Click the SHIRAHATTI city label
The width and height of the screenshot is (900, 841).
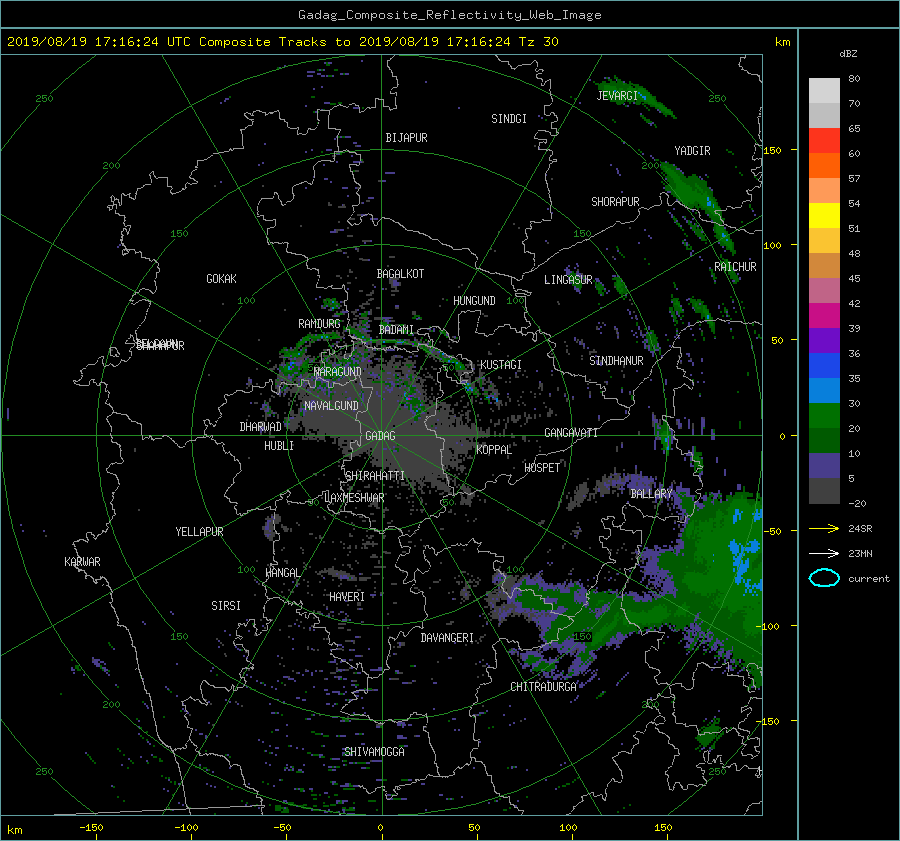375,476
